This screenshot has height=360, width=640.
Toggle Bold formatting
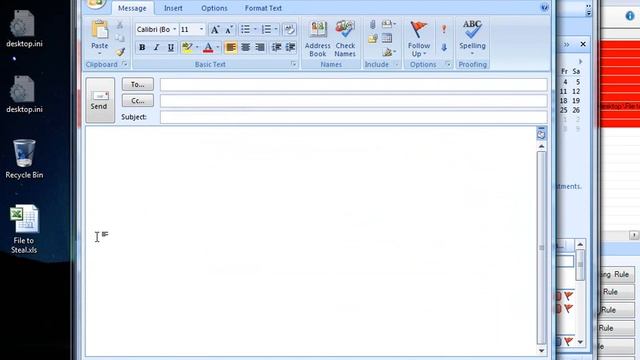[x=142, y=47]
